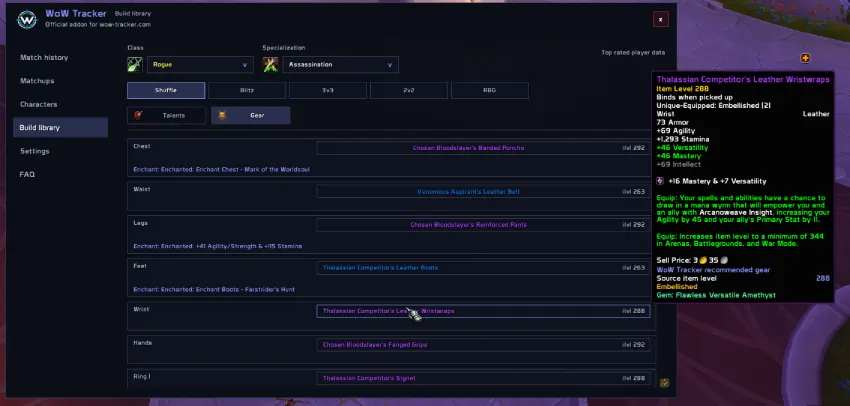
Task: Click the Feet slot label
Action: [x=140, y=266]
